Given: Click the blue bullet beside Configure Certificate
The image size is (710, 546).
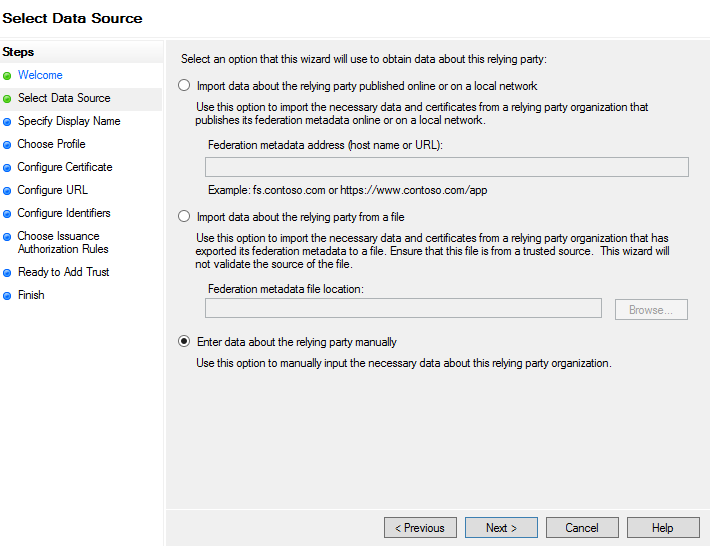Looking at the screenshot, I should coord(7,168).
